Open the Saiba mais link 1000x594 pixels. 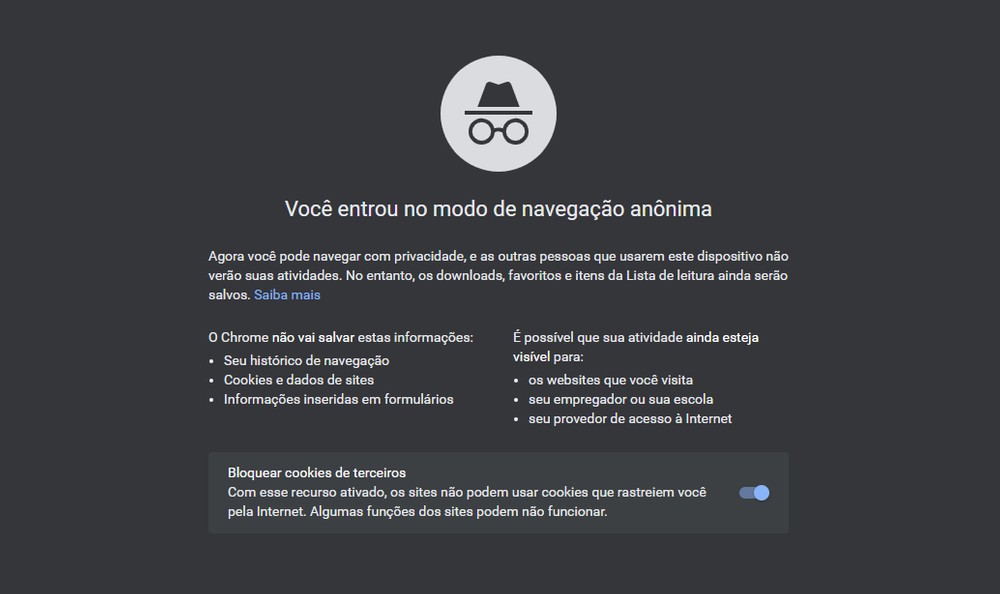coord(287,295)
